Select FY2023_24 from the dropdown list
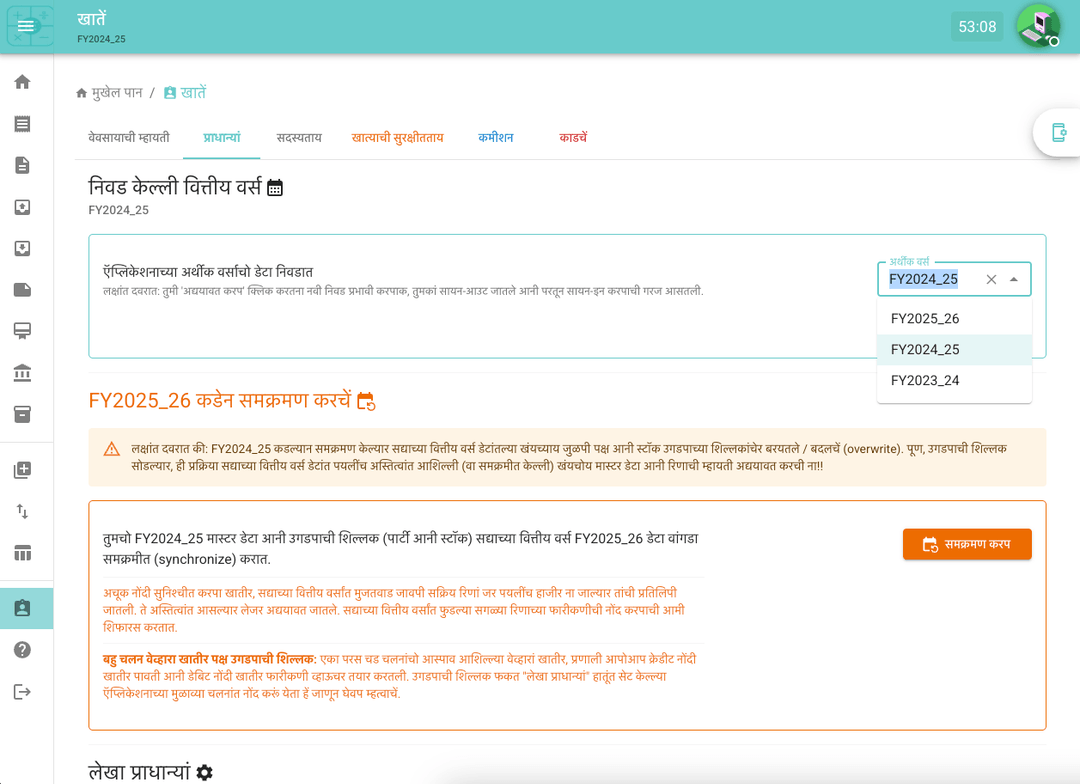 tap(925, 381)
